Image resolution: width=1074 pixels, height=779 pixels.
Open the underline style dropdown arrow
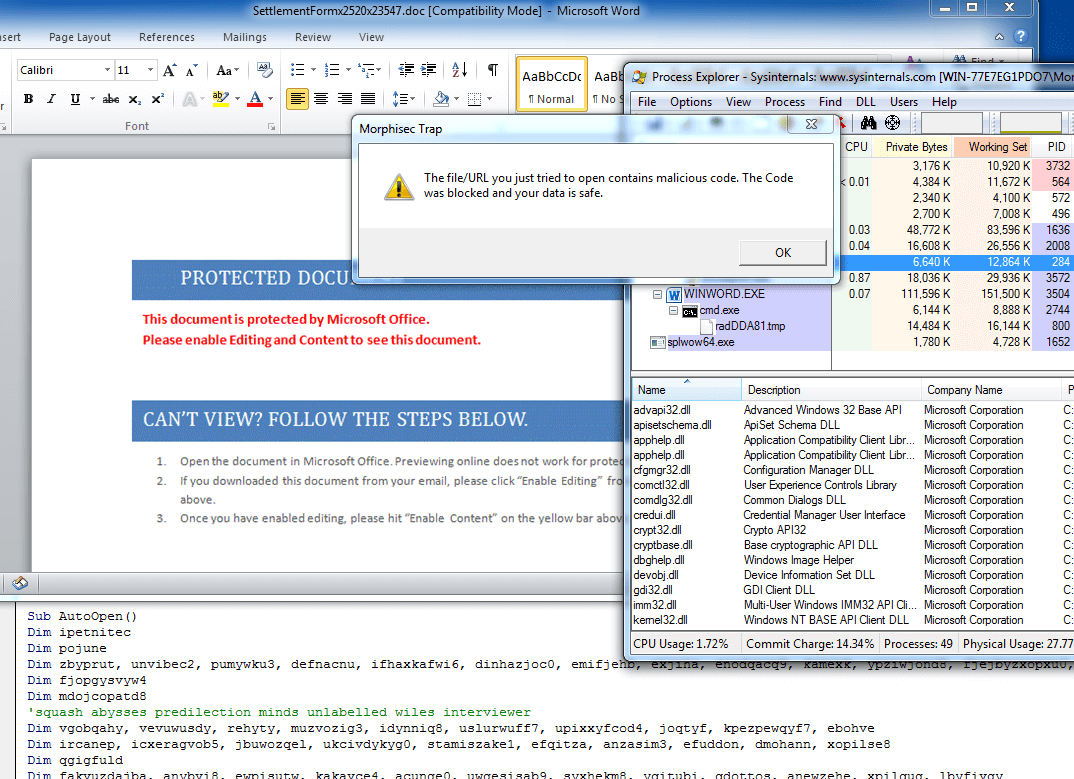pos(92,99)
